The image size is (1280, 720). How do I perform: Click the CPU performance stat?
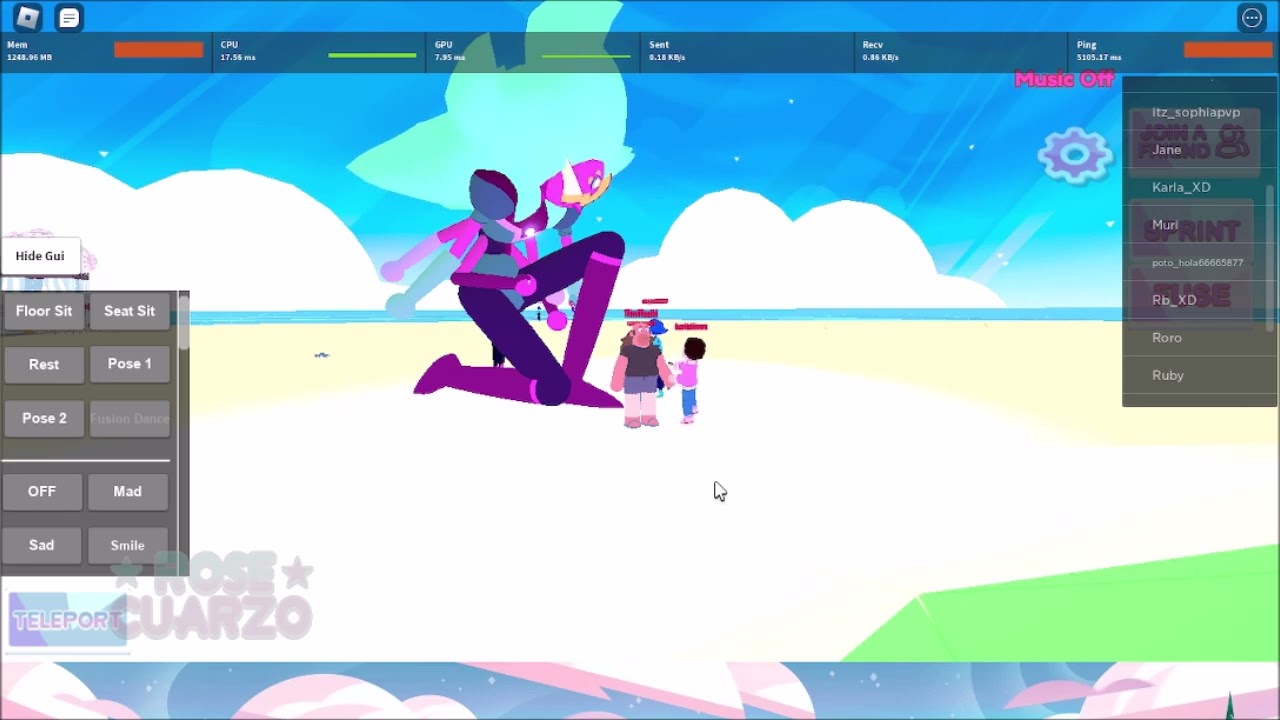(320, 51)
